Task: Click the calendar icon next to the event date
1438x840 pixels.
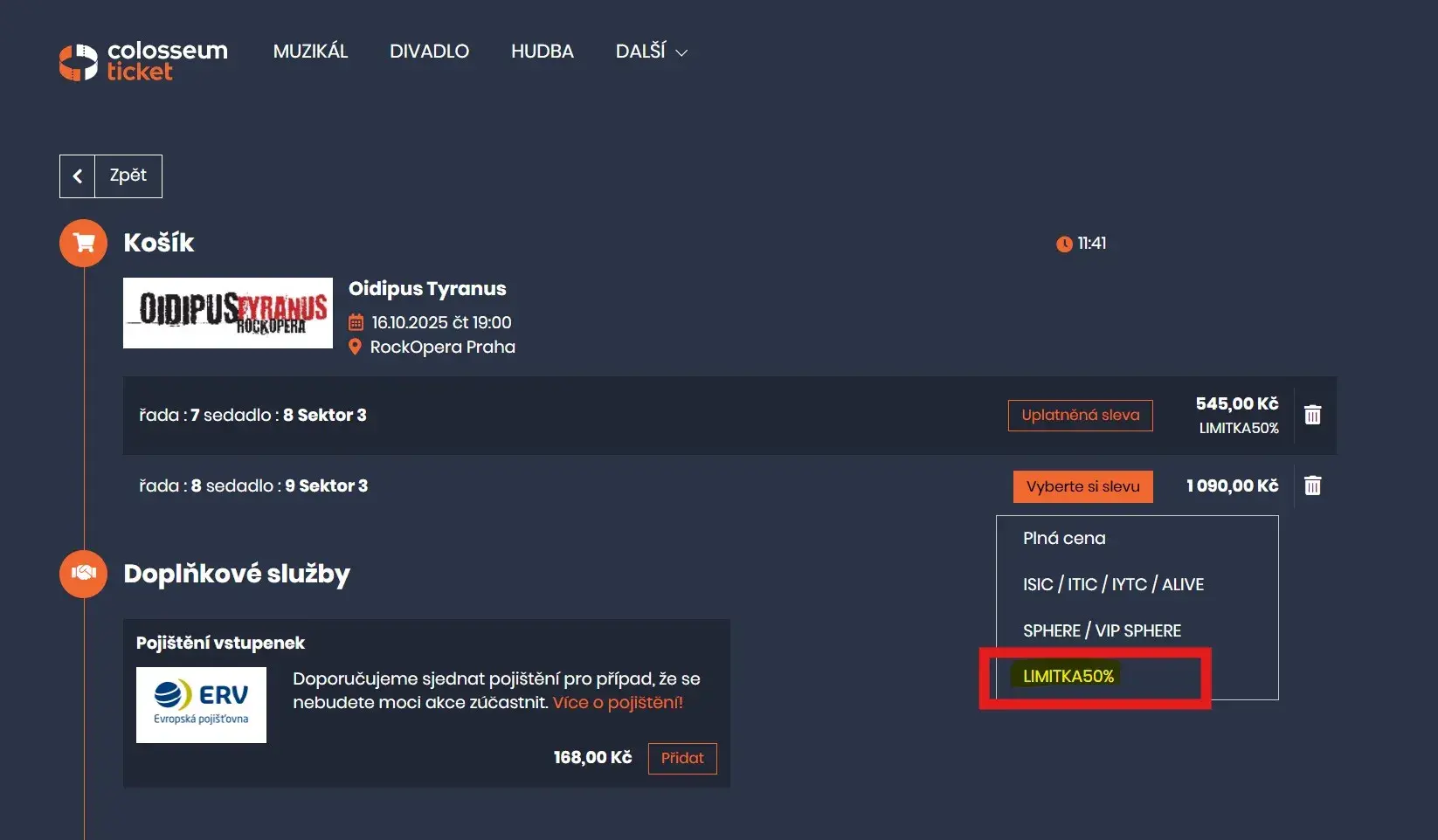Action: (x=355, y=322)
